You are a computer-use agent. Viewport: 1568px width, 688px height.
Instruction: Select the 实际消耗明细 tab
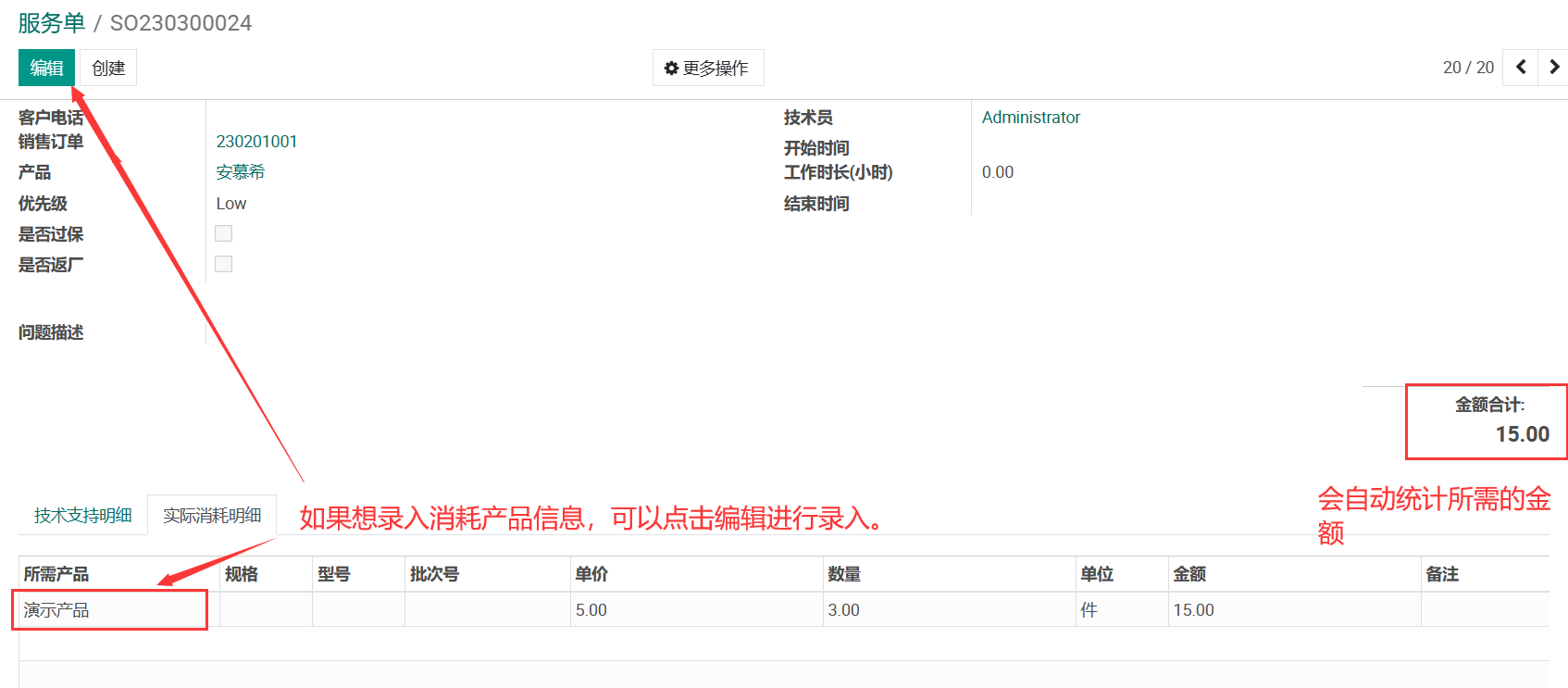tap(212, 515)
